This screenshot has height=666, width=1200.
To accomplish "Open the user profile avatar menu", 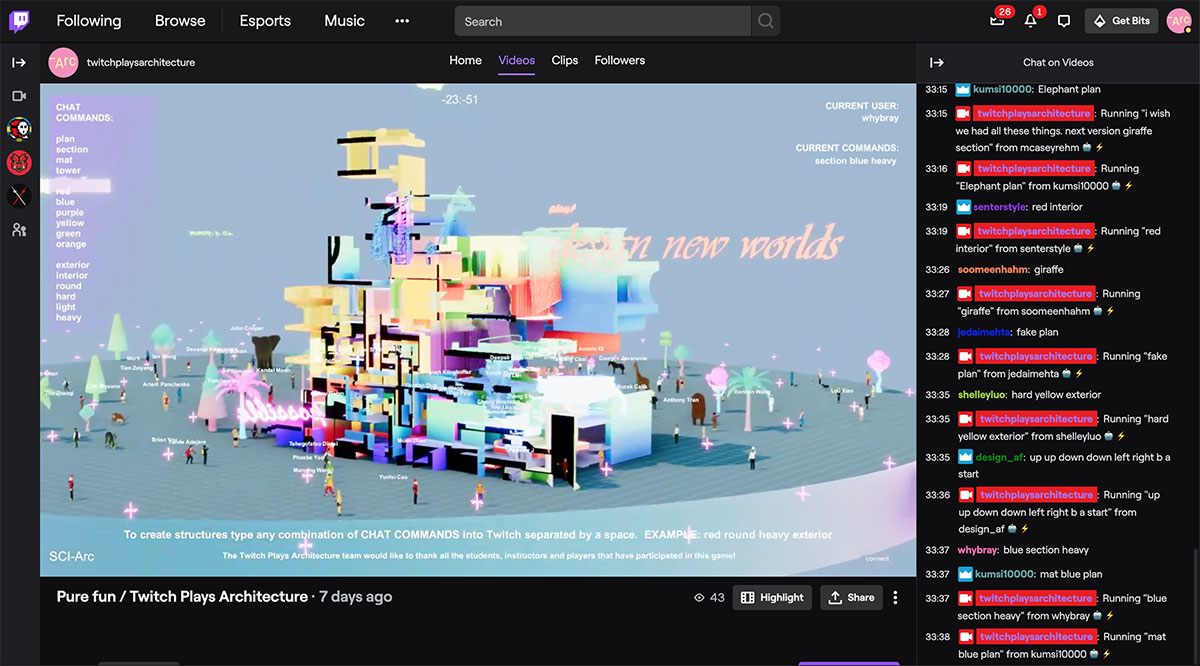I will [x=1179, y=21].
